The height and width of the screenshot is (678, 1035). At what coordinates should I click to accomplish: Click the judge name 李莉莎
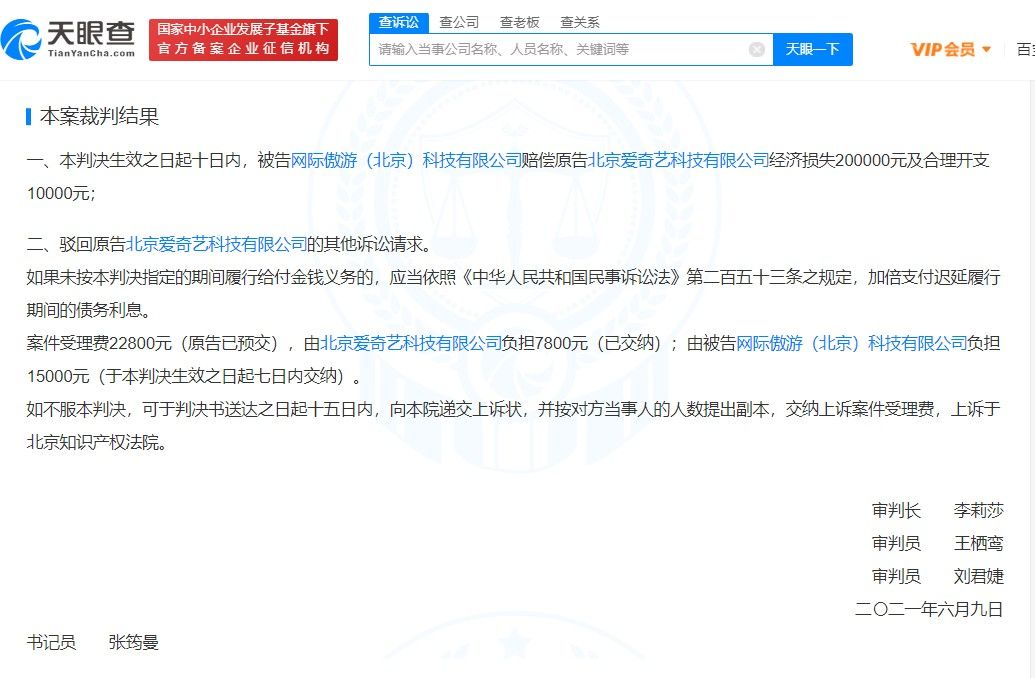point(978,510)
